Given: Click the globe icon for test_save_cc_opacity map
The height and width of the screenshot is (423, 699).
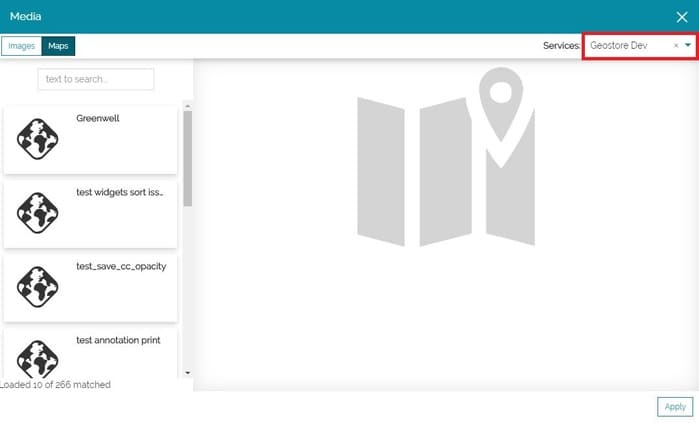Looking at the screenshot, I should [x=38, y=286].
